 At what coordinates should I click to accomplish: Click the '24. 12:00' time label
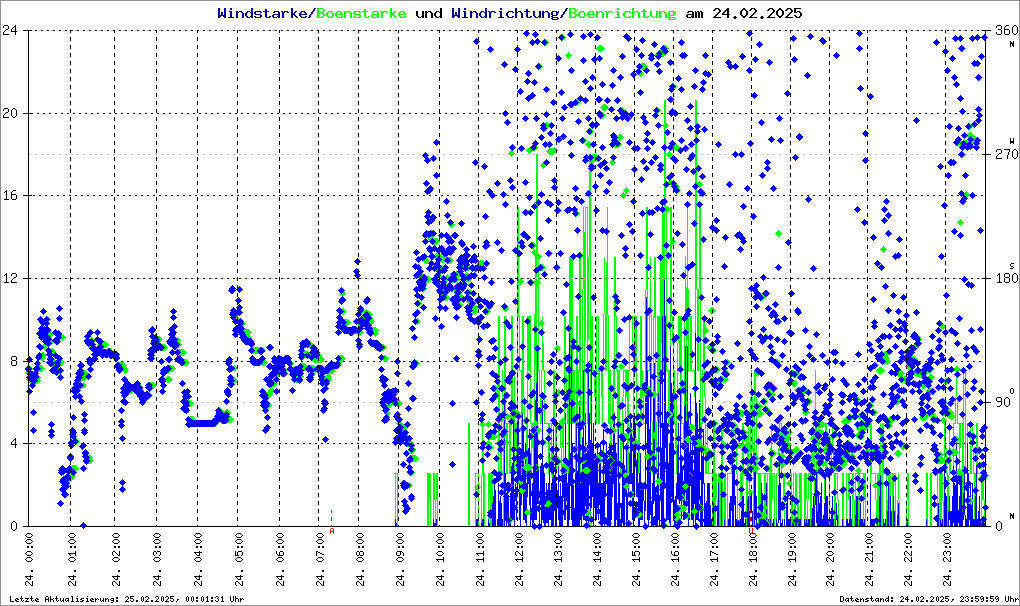[518, 559]
